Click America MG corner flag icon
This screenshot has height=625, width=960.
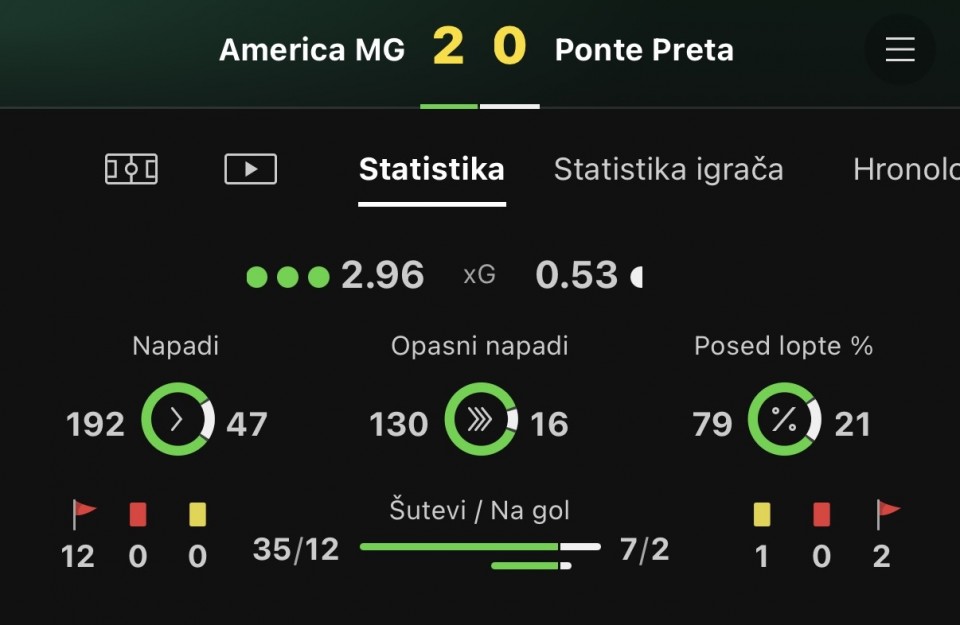84,514
